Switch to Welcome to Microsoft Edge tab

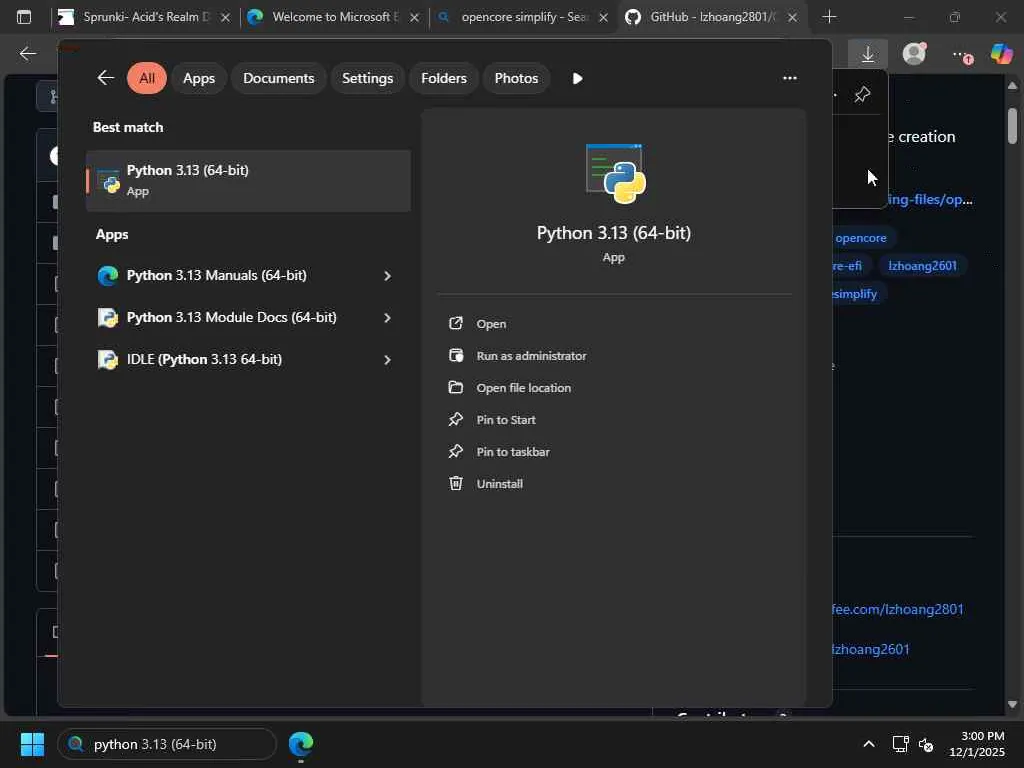[333, 17]
